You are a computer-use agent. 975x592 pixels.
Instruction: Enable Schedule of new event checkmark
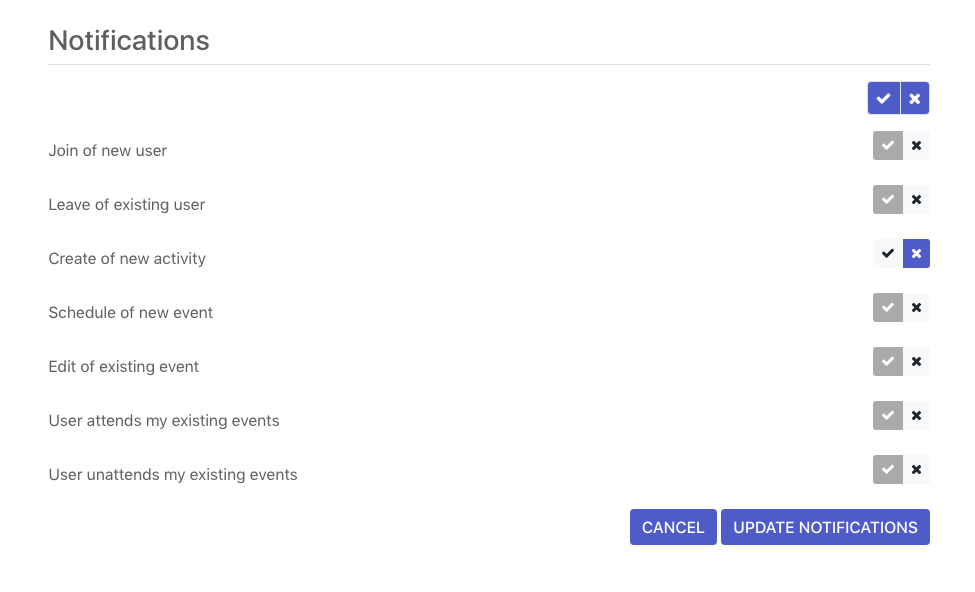(888, 308)
